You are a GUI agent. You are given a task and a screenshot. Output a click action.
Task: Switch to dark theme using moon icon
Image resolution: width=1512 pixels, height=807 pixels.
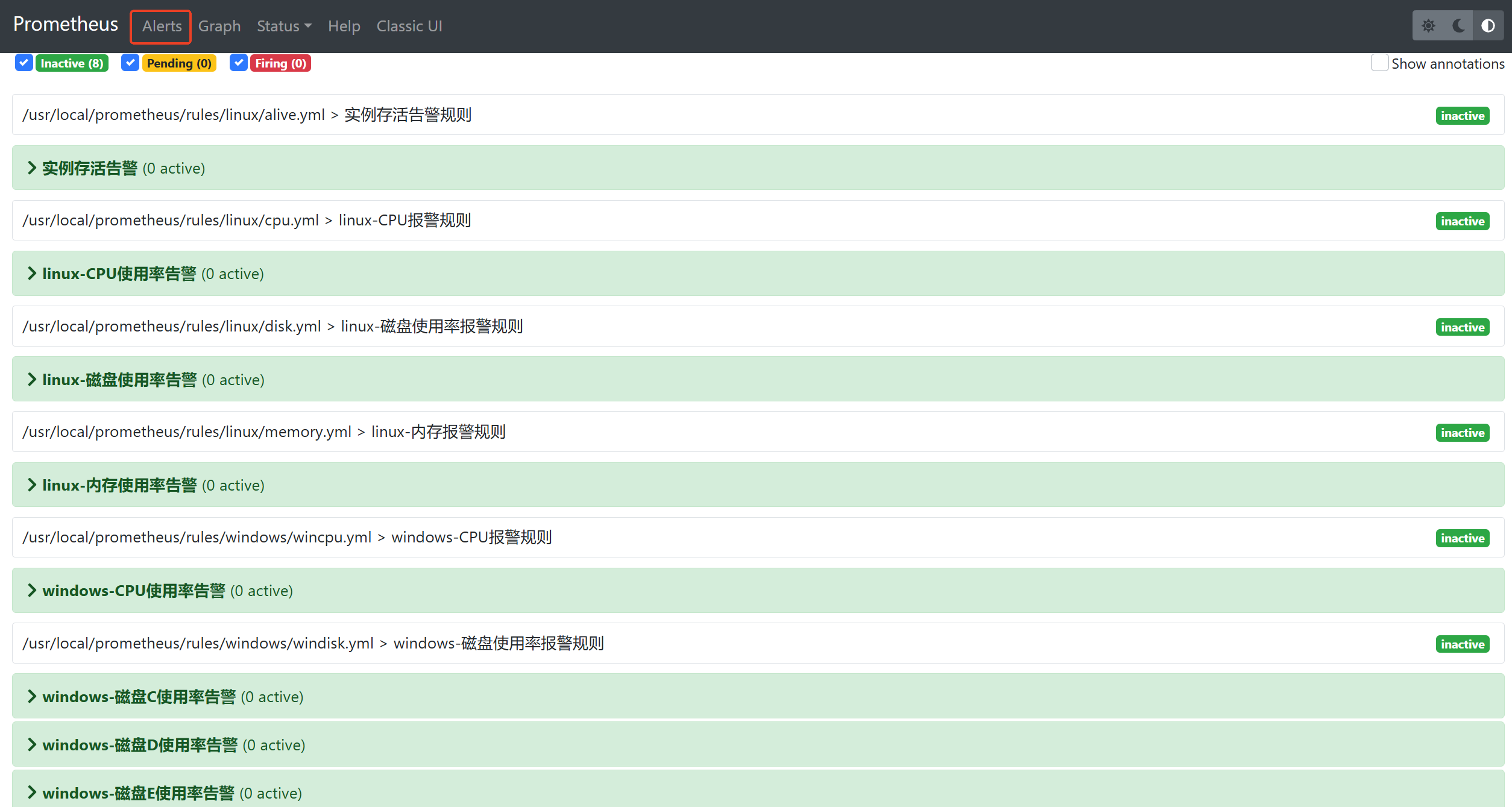click(x=1458, y=25)
